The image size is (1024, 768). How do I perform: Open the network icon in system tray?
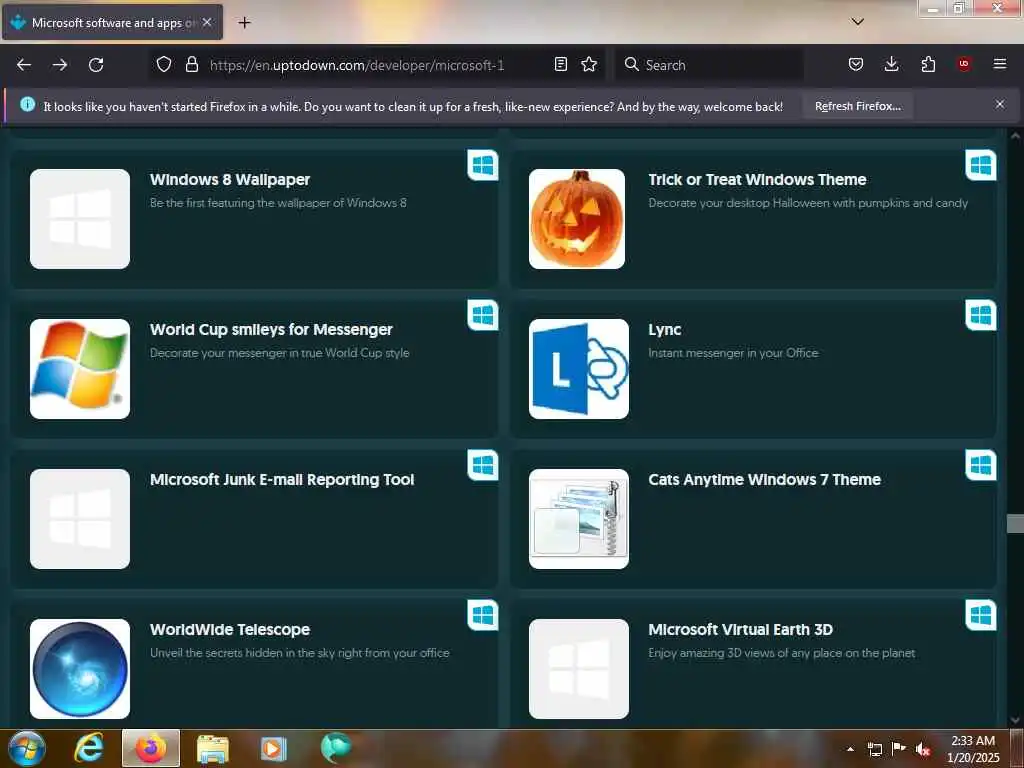(874, 749)
